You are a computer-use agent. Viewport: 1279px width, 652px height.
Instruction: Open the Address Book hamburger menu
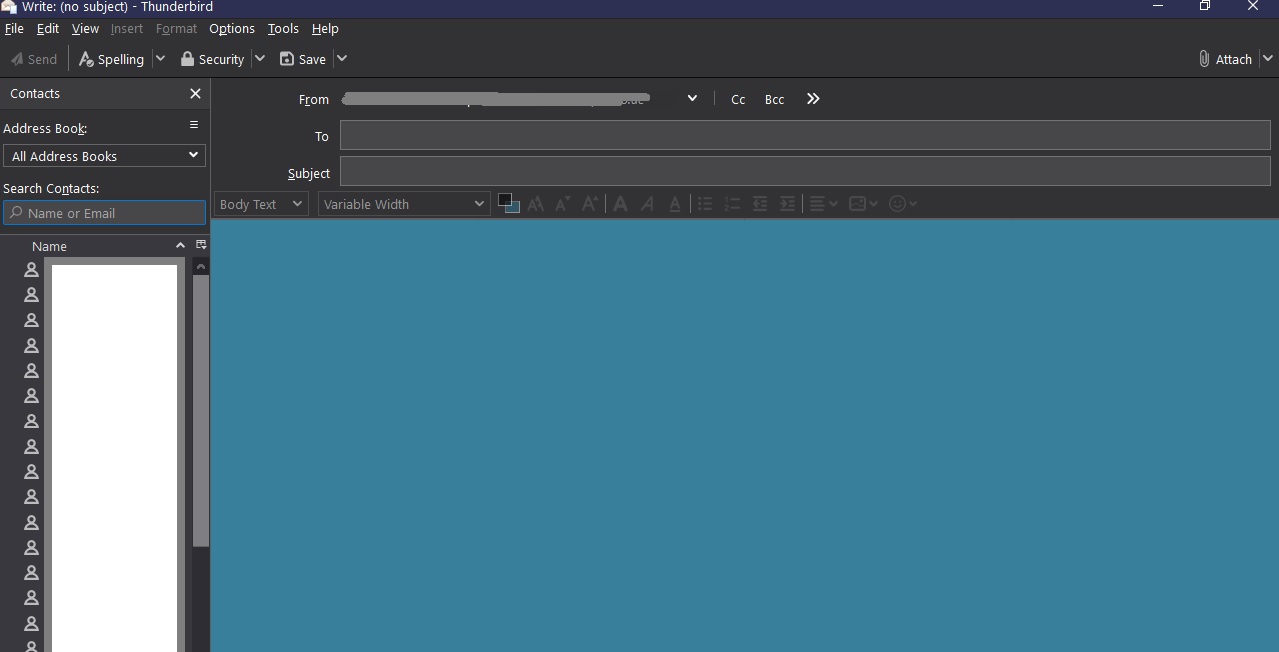pos(194,125)
